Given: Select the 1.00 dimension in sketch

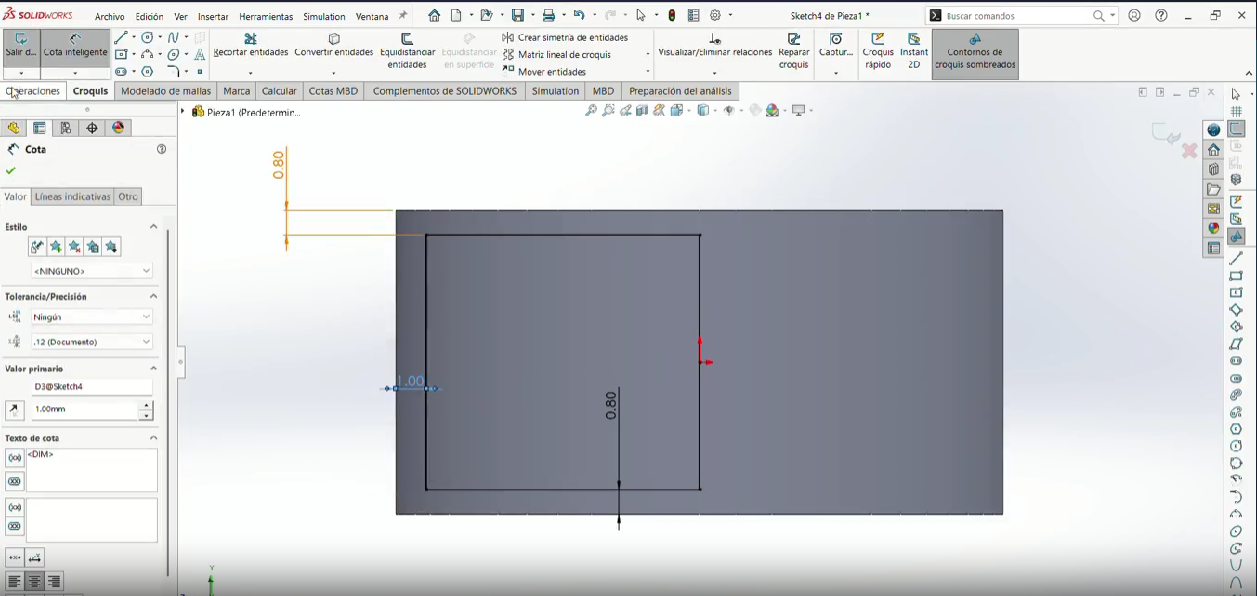Looking at the screenshot, I should (x=411, y=381).
